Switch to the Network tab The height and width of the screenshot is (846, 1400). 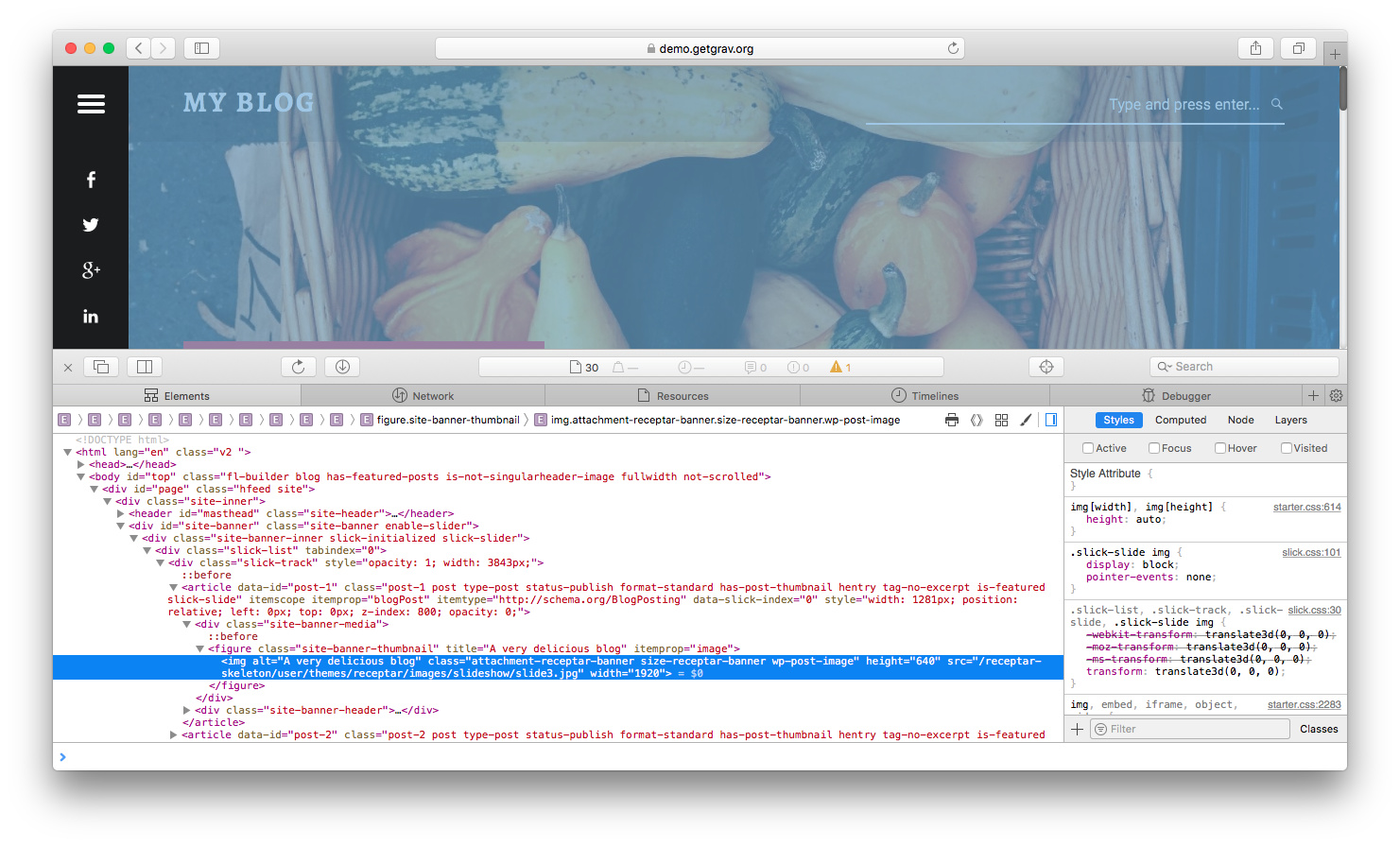(423, 395)
